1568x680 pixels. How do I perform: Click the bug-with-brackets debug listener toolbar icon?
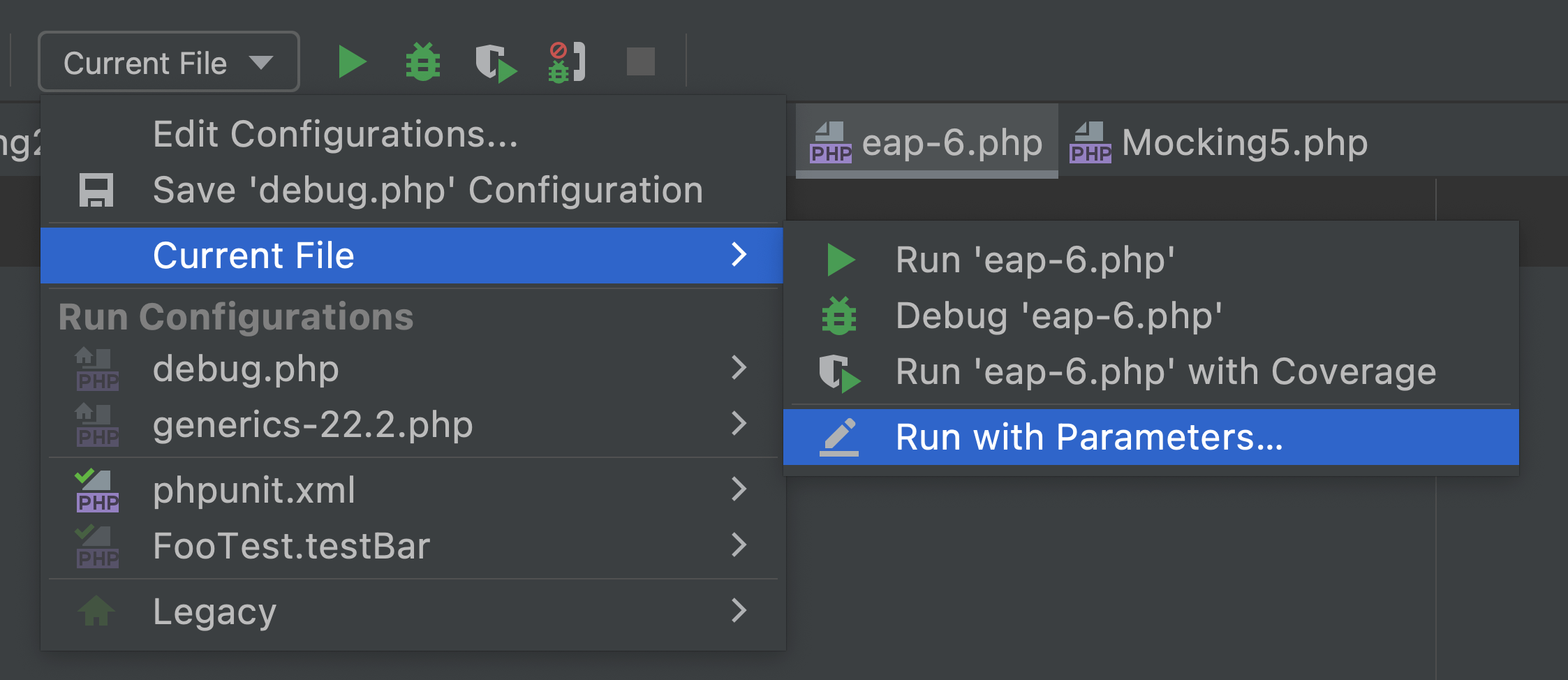pyautogui.click(x=566, y=62)
